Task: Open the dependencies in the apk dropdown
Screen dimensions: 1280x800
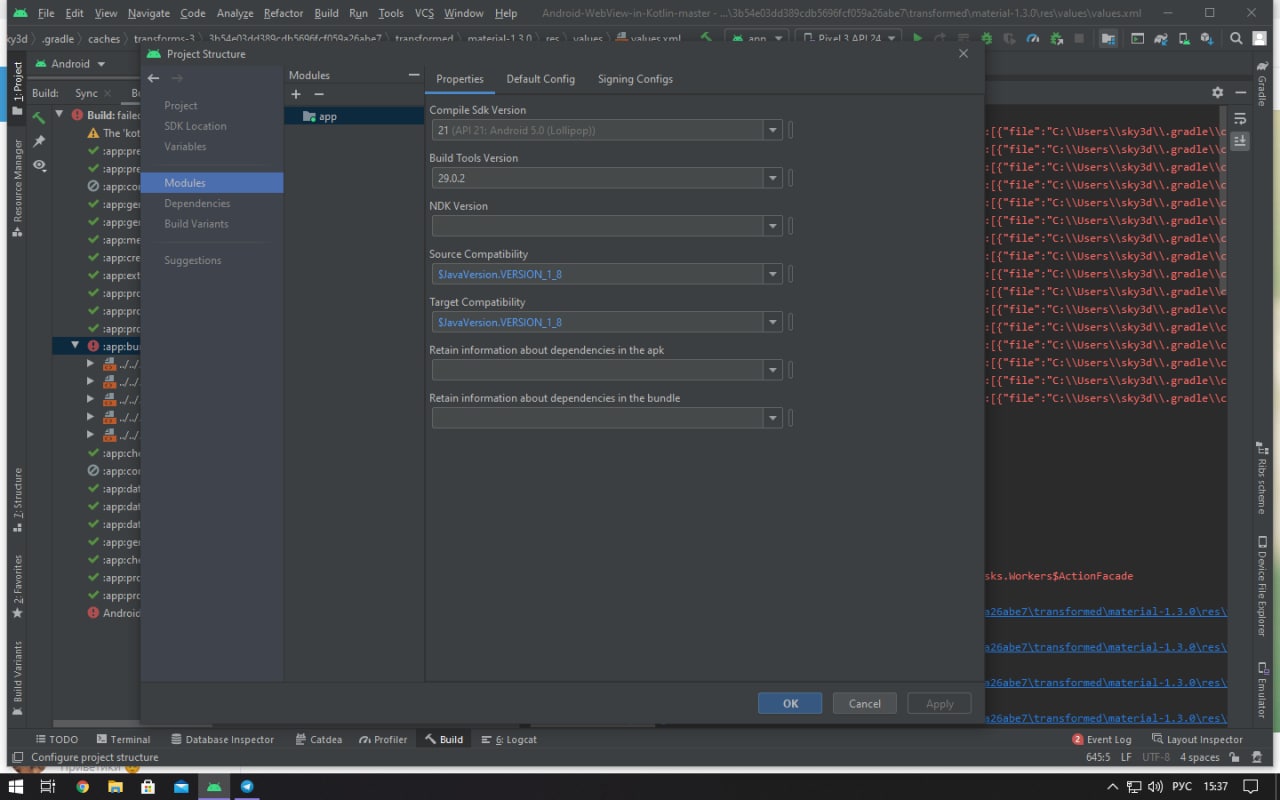Action: pos(772,370)
